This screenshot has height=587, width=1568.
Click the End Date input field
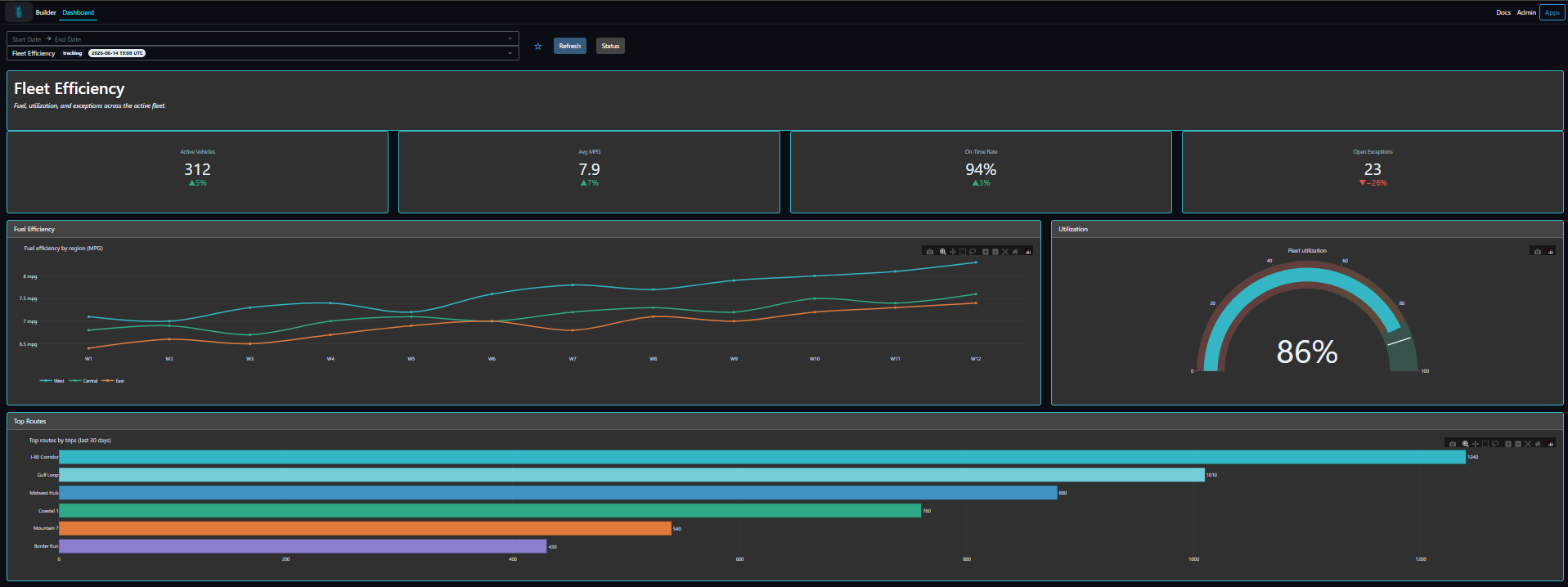[68, 39]
